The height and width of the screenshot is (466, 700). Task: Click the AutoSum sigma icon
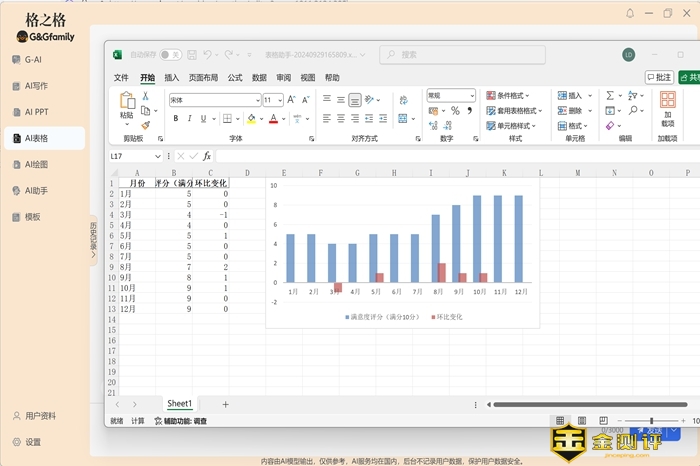[x=608, y=95]
